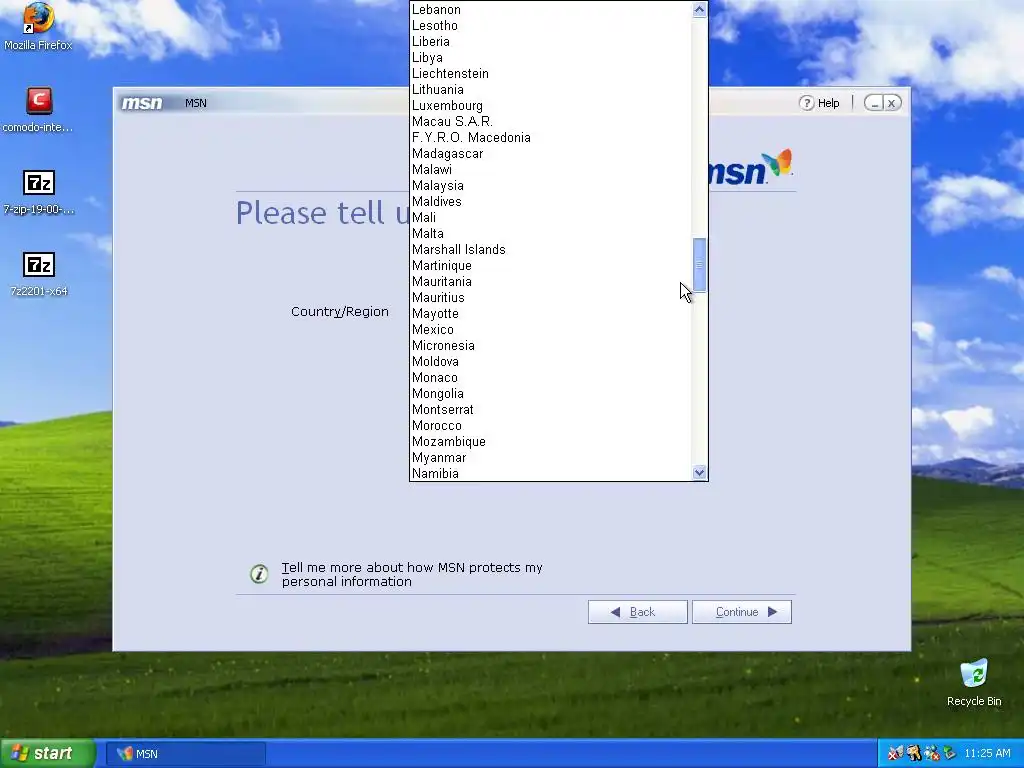This screenshot has width=1024, height=768.
Task: Pick Madagascar from the list
Action: coord(551,153)
